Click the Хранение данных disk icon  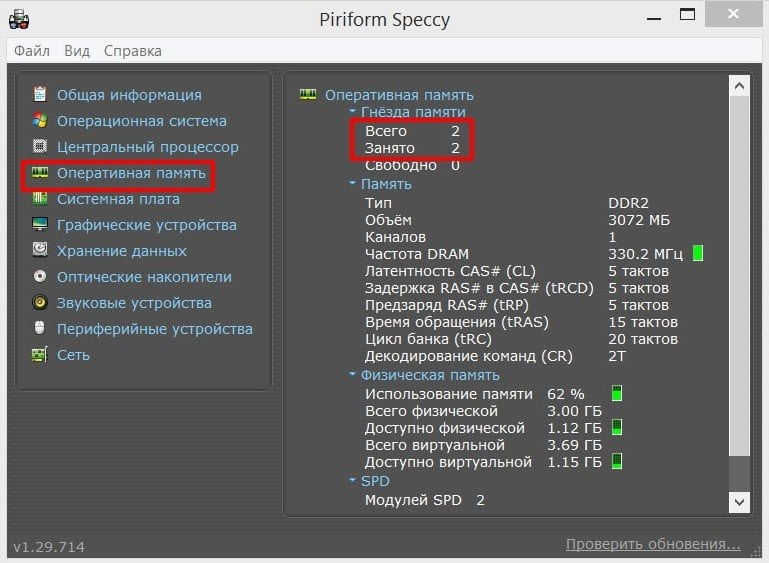[x=40, y=250]
